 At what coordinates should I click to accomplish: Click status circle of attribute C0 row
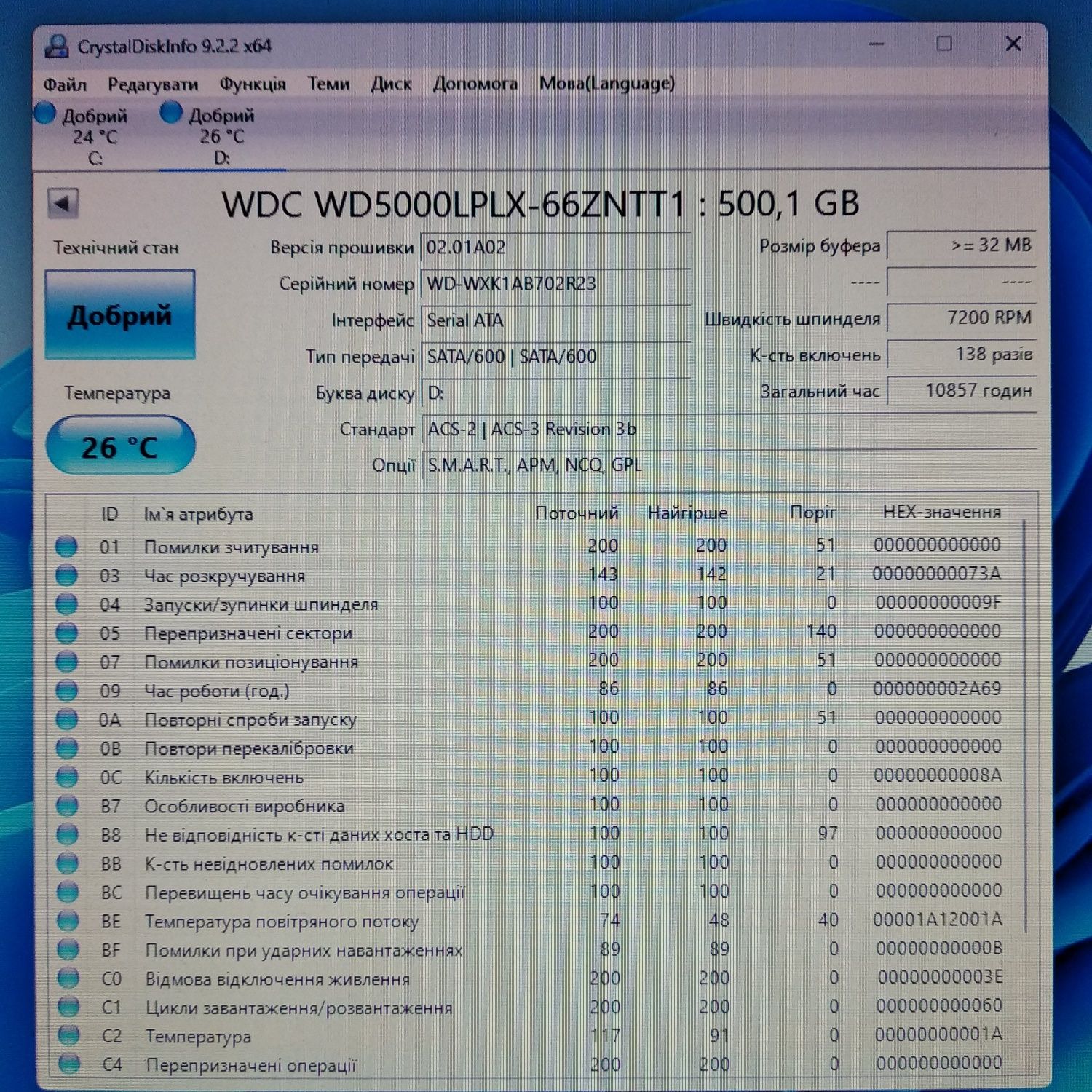(68, 978)
